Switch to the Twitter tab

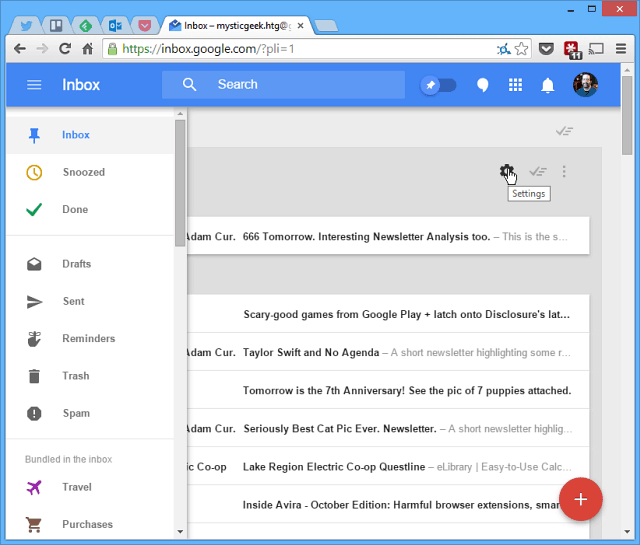coord(26,26)
